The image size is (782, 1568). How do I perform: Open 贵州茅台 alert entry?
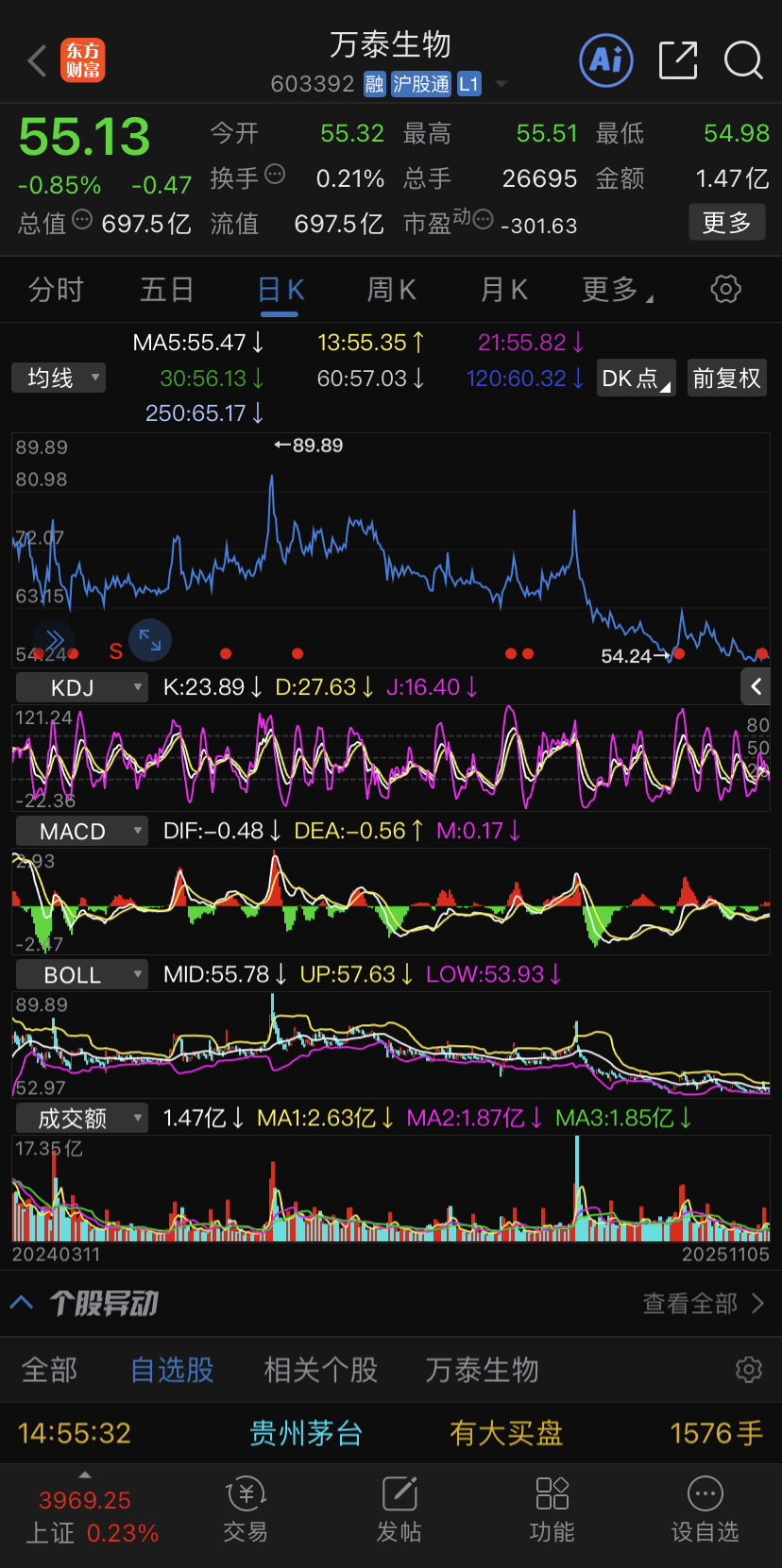click(306, 1433)
